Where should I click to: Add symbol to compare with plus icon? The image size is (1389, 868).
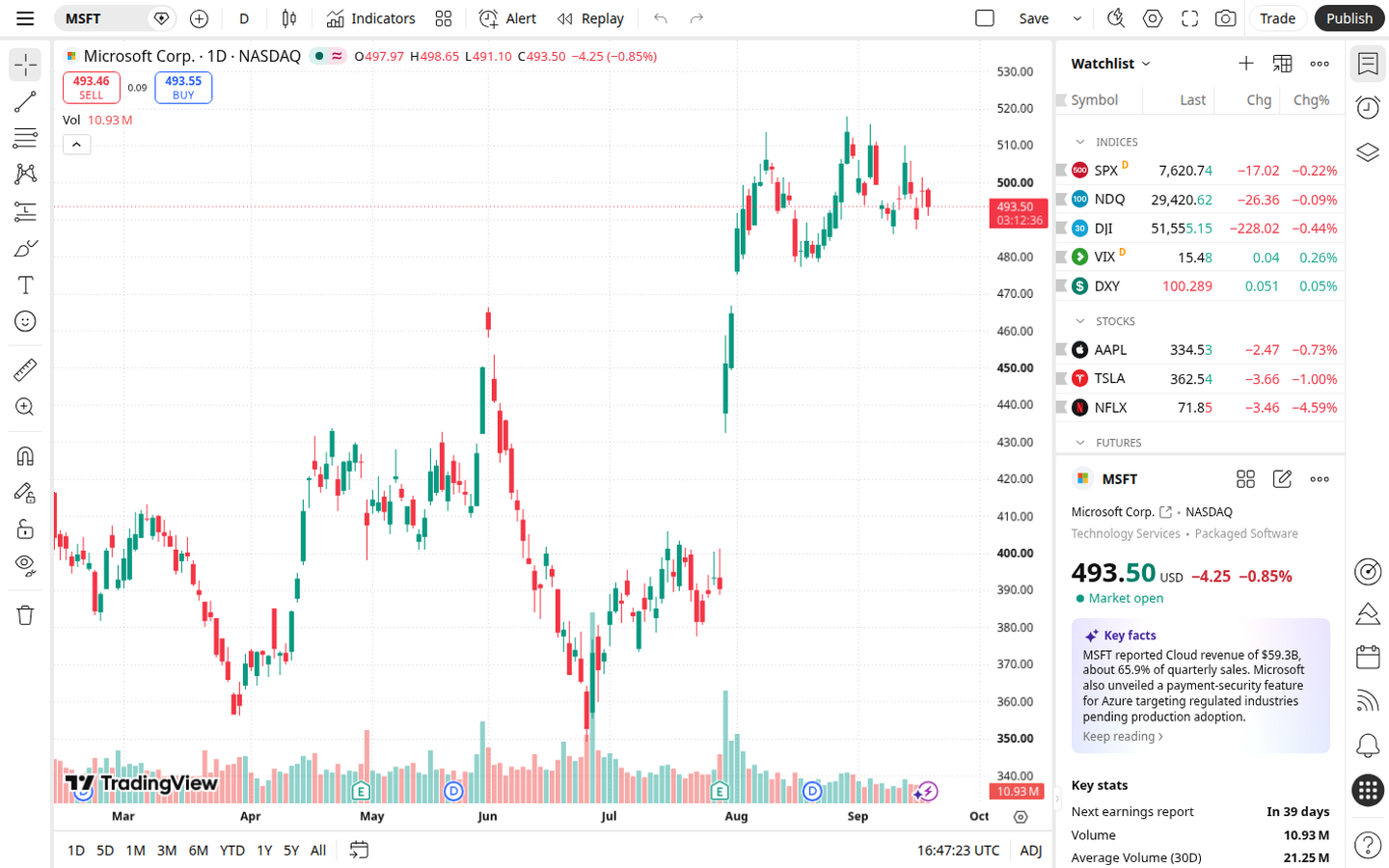click(199, 18)
